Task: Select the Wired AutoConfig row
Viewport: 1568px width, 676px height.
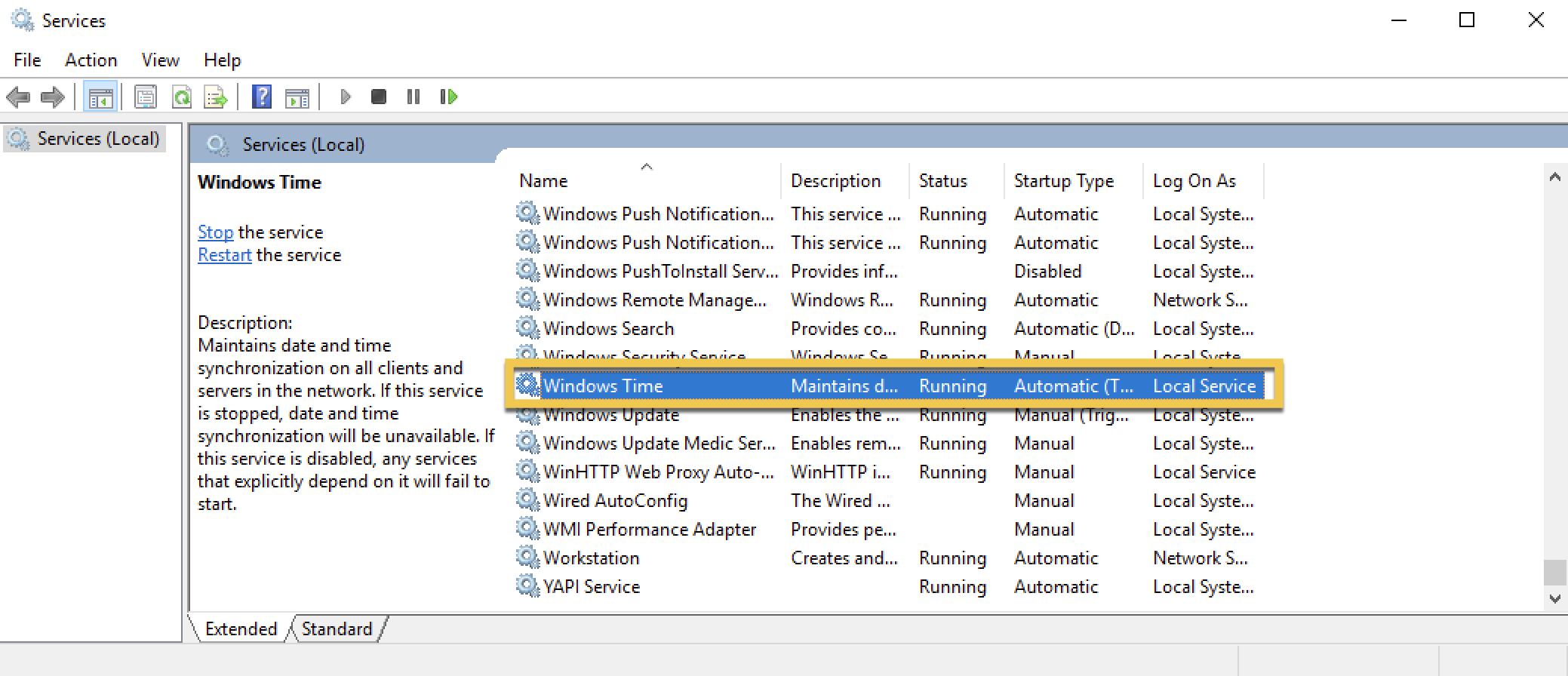Action: coord(889,500)
